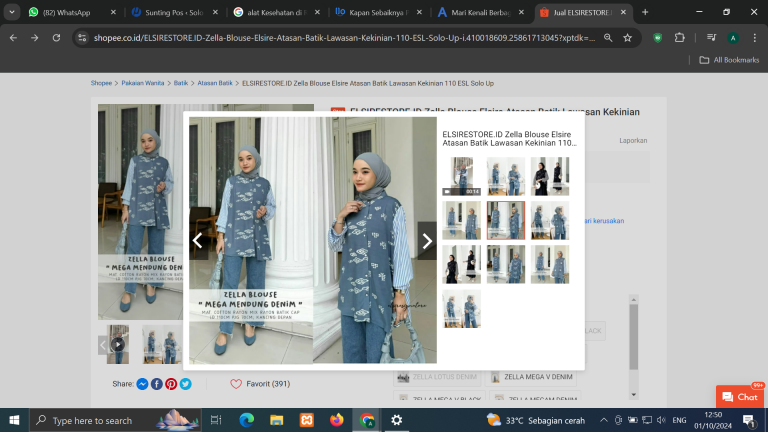The width and height of the screenshot is (768, 432).
Task: Open Task View on the taskbar
Action: coord(216,420)
